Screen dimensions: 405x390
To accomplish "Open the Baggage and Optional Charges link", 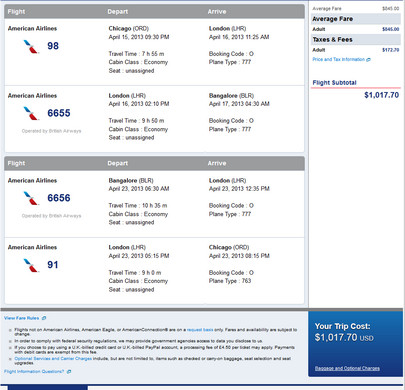I will (x=347, y=368).
